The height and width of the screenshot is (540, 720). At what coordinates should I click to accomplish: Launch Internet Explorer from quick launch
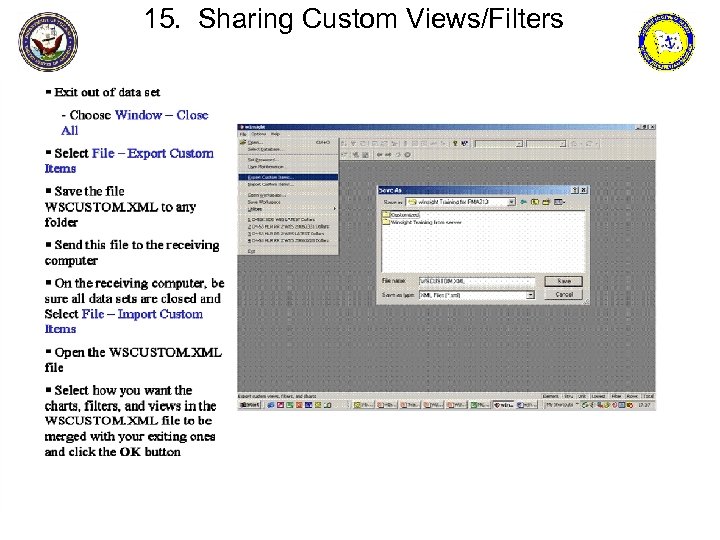pos(271,405)
